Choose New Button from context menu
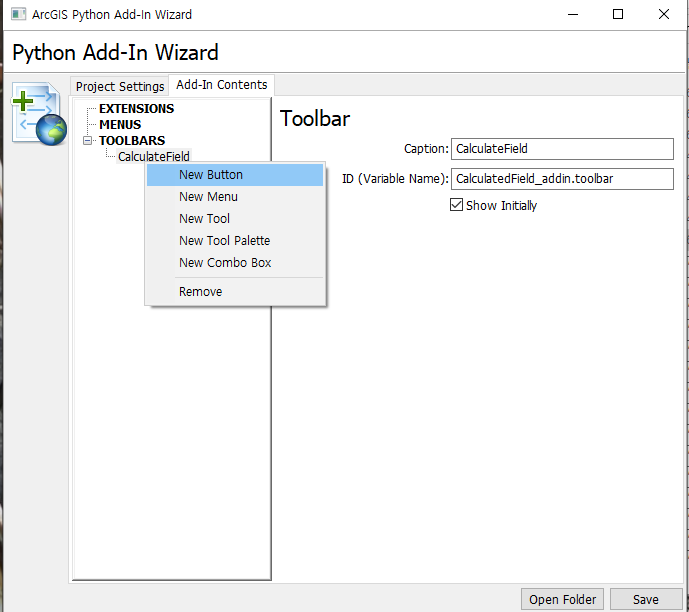This screenshot has width=689, height=612. (235, 175)
